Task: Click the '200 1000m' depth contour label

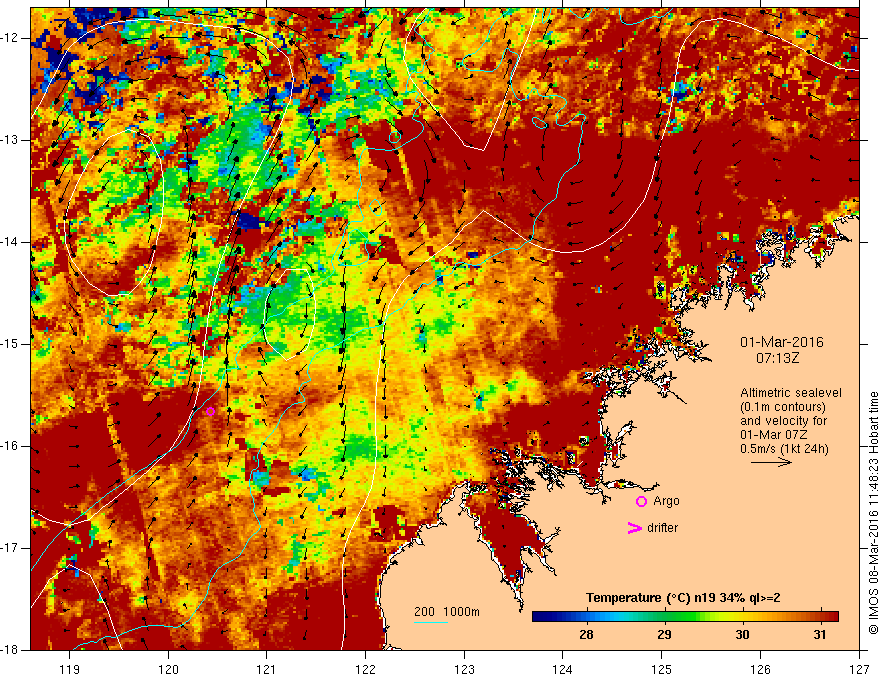Action: click(x=447, y=612)
